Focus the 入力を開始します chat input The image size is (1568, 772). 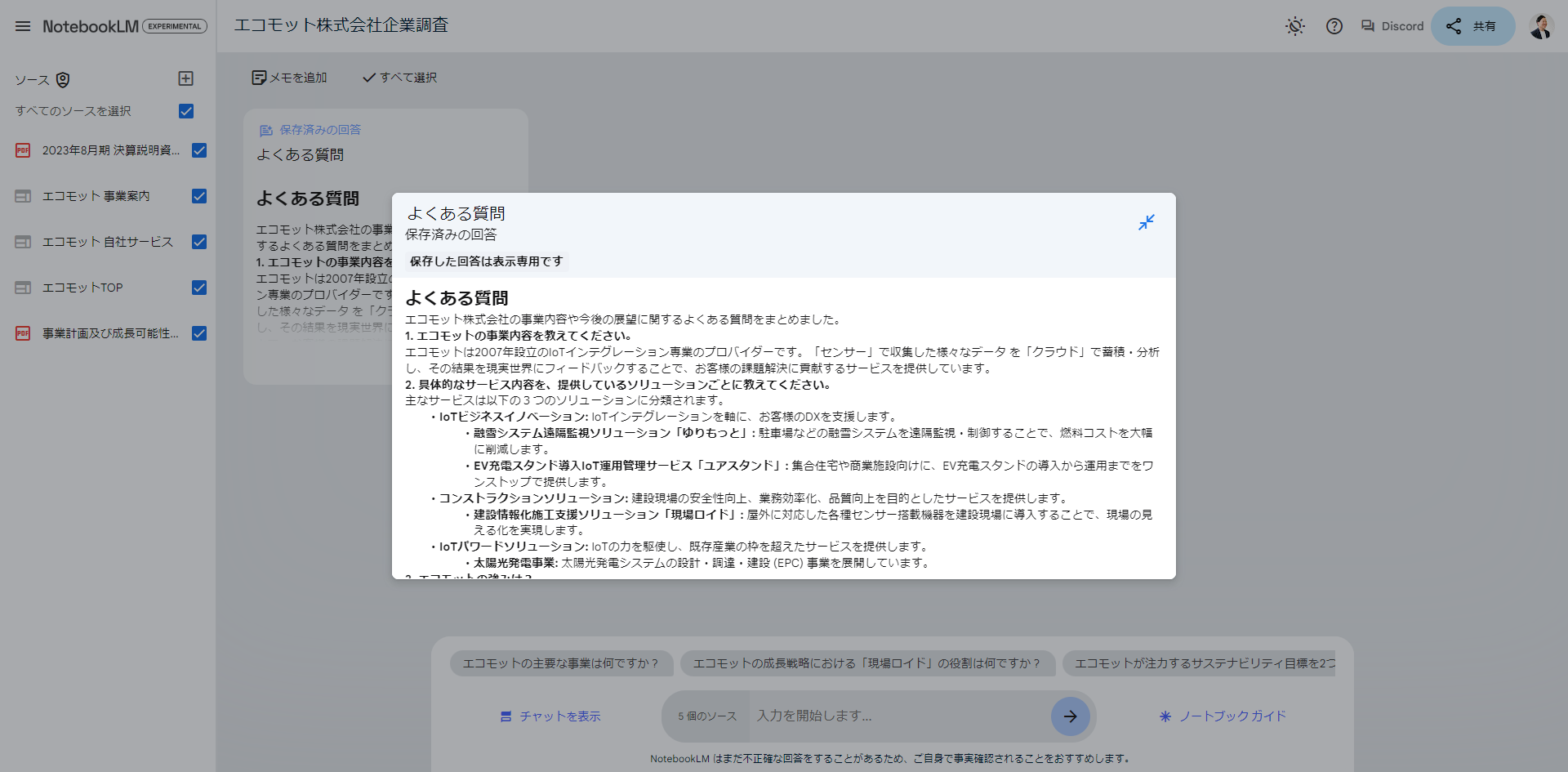pos(898,716)
